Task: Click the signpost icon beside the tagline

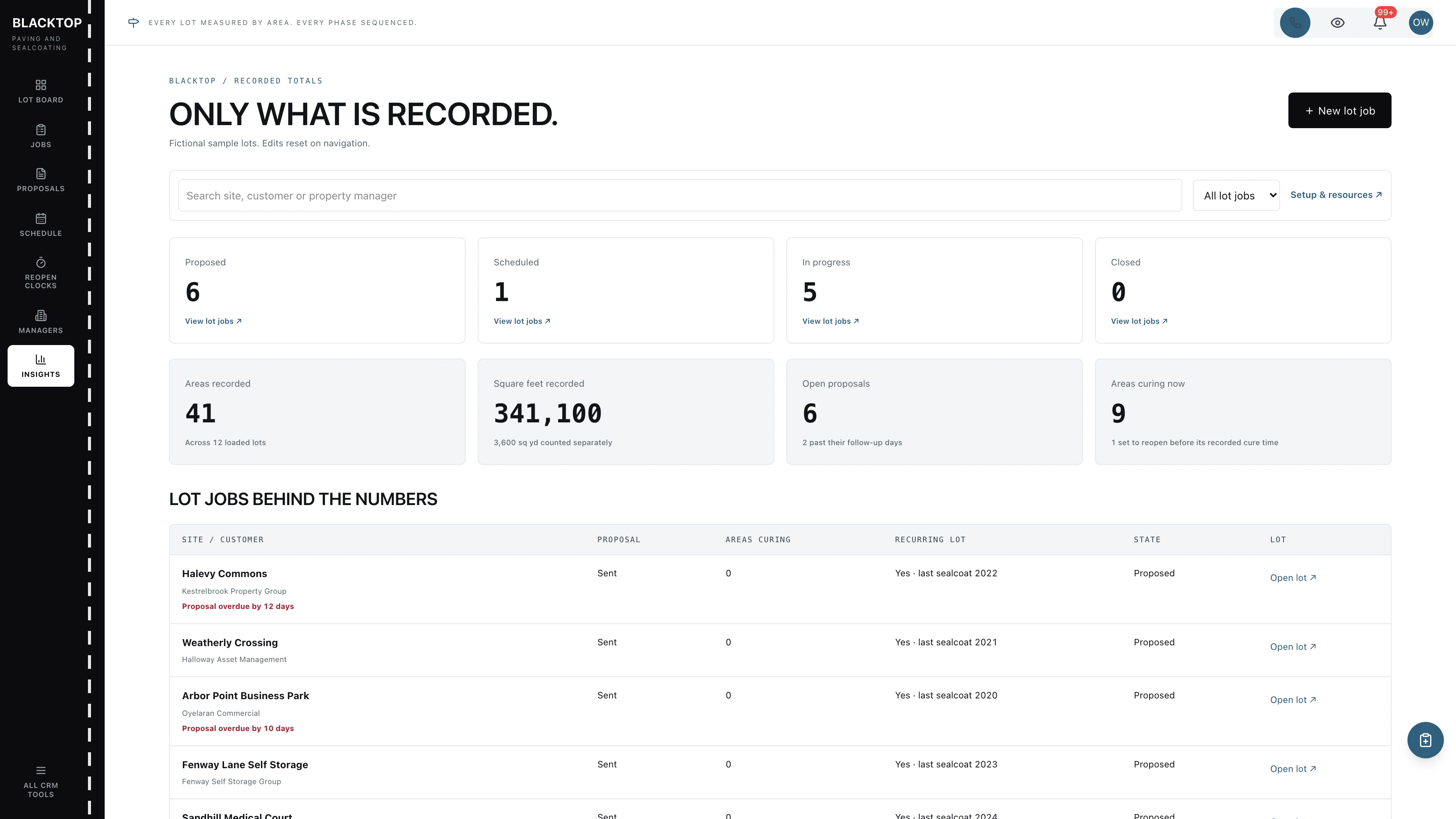Action: pyautogui.click(x=133, y=23)
